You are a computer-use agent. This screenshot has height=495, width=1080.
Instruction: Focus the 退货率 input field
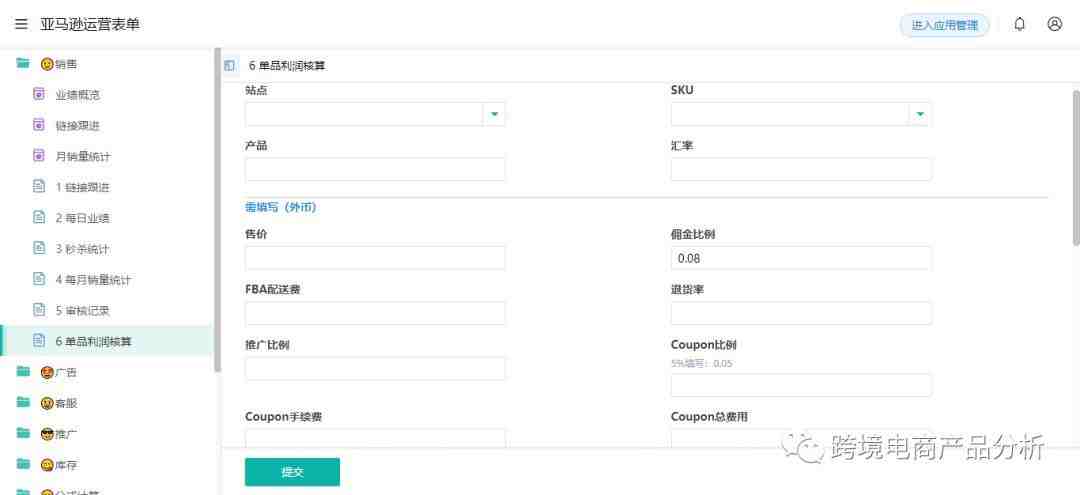[x=801, y=313]
